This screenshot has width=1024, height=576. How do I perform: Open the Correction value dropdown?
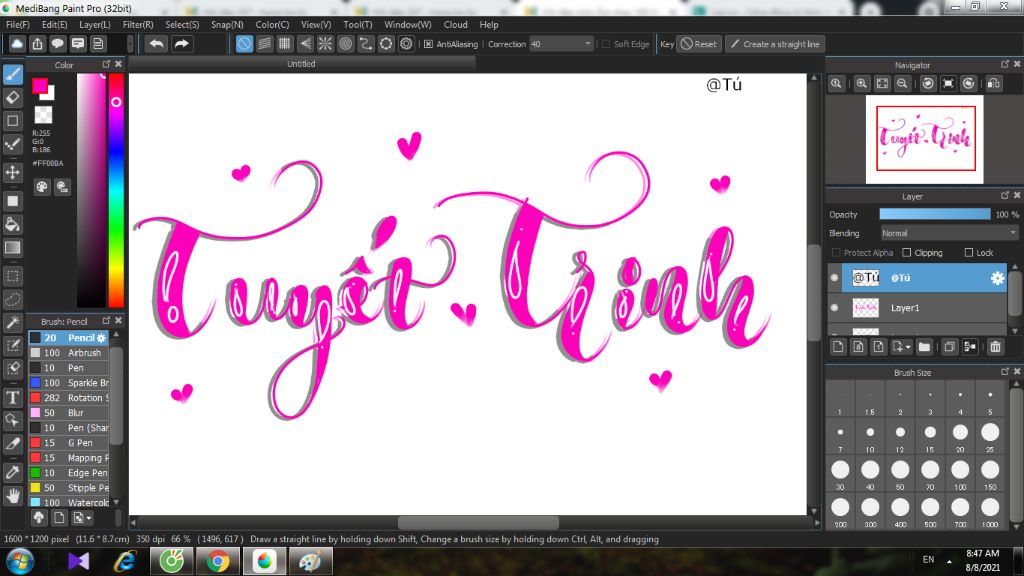coord(587,44)
